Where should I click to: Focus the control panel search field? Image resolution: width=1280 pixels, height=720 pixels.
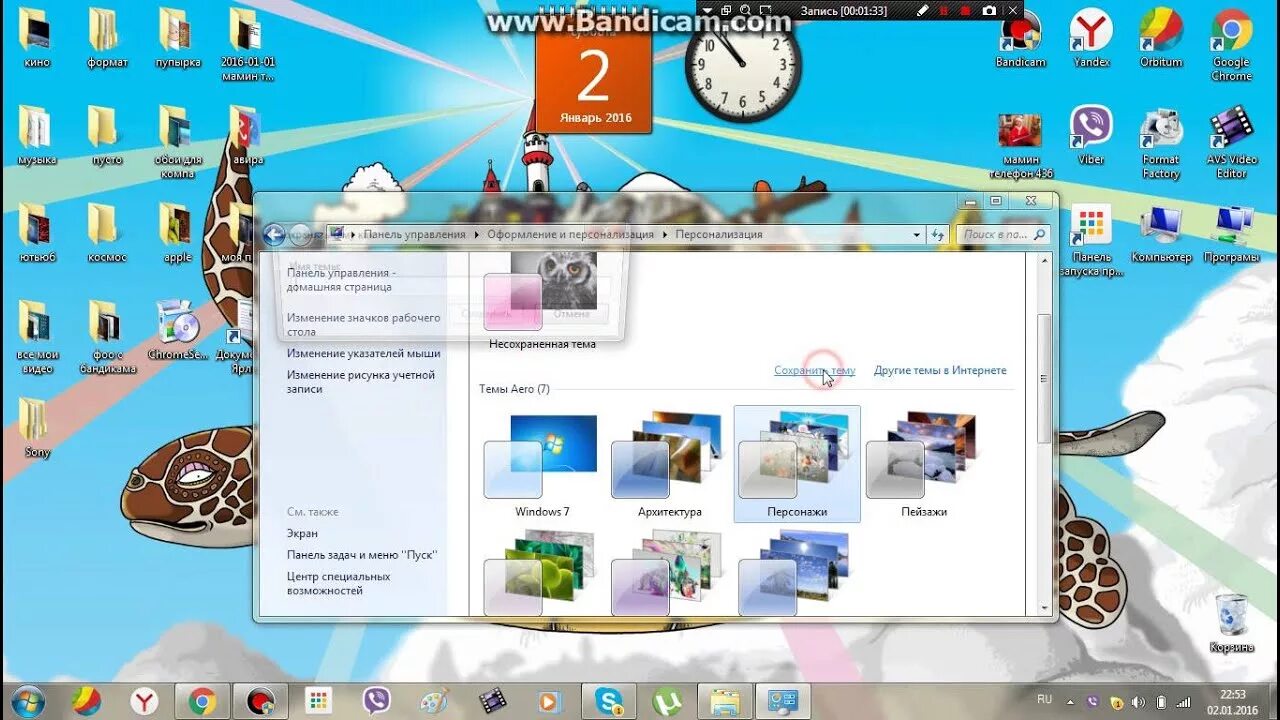click(x=1003, y=235)
